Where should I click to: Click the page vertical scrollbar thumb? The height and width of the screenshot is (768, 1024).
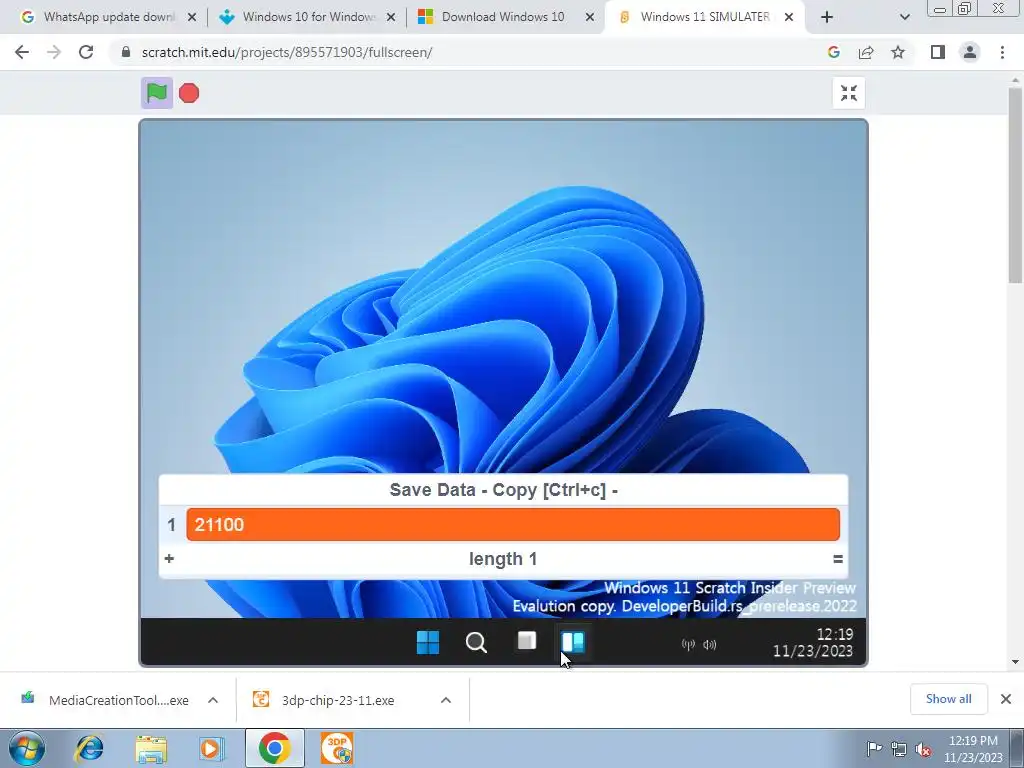(1015, 184)
